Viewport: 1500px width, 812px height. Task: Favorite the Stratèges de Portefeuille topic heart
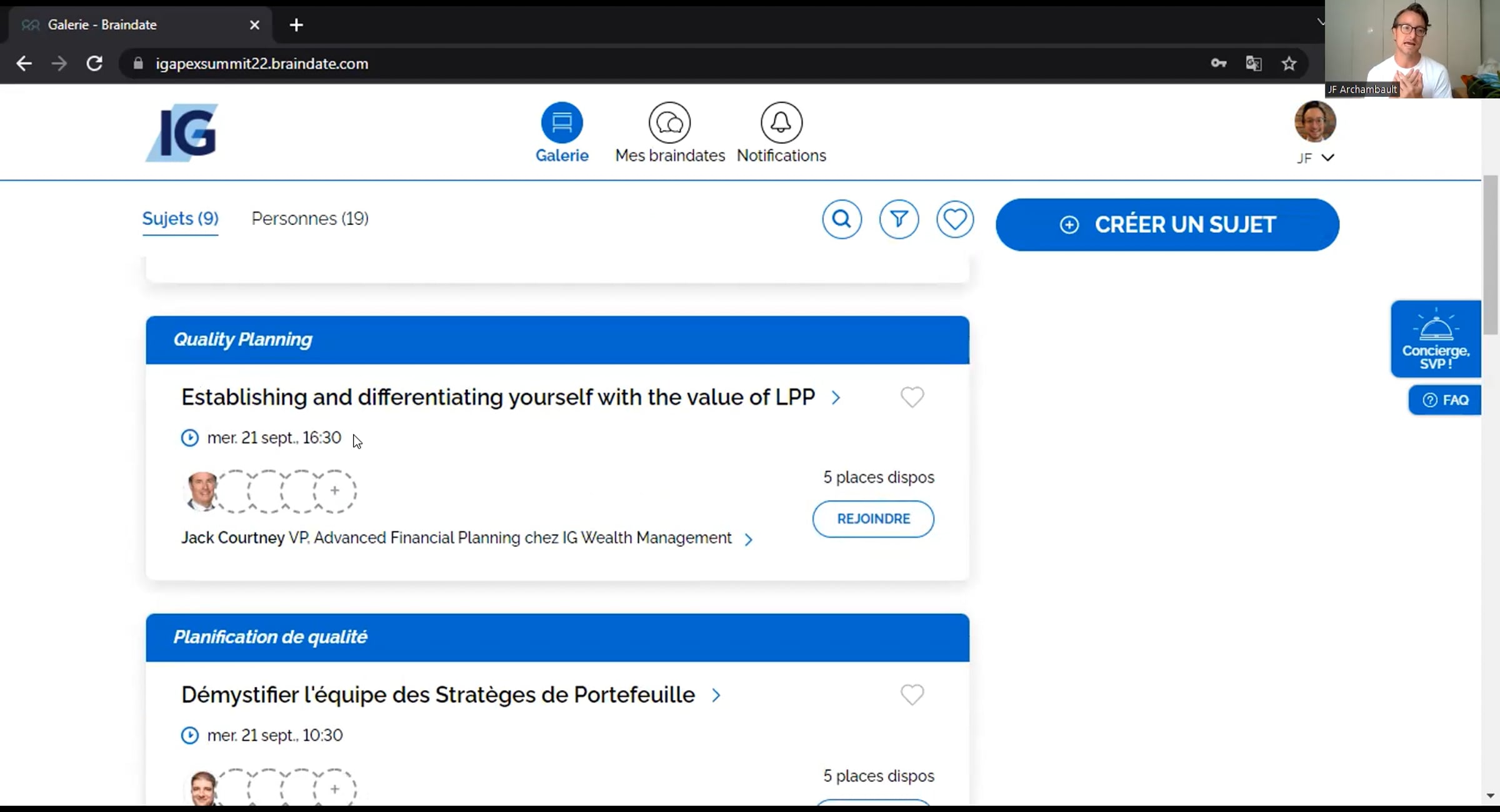(912, 695)
